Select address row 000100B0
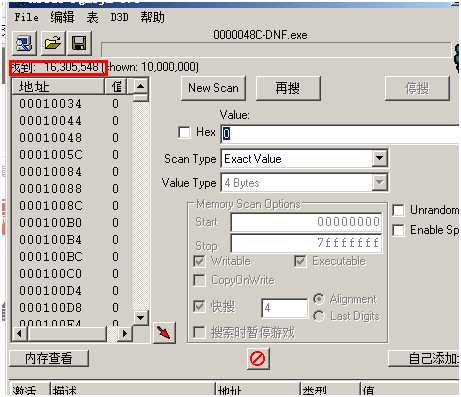Image resolution: width=461 pixels, height=397 pixels. pos(72,223)
